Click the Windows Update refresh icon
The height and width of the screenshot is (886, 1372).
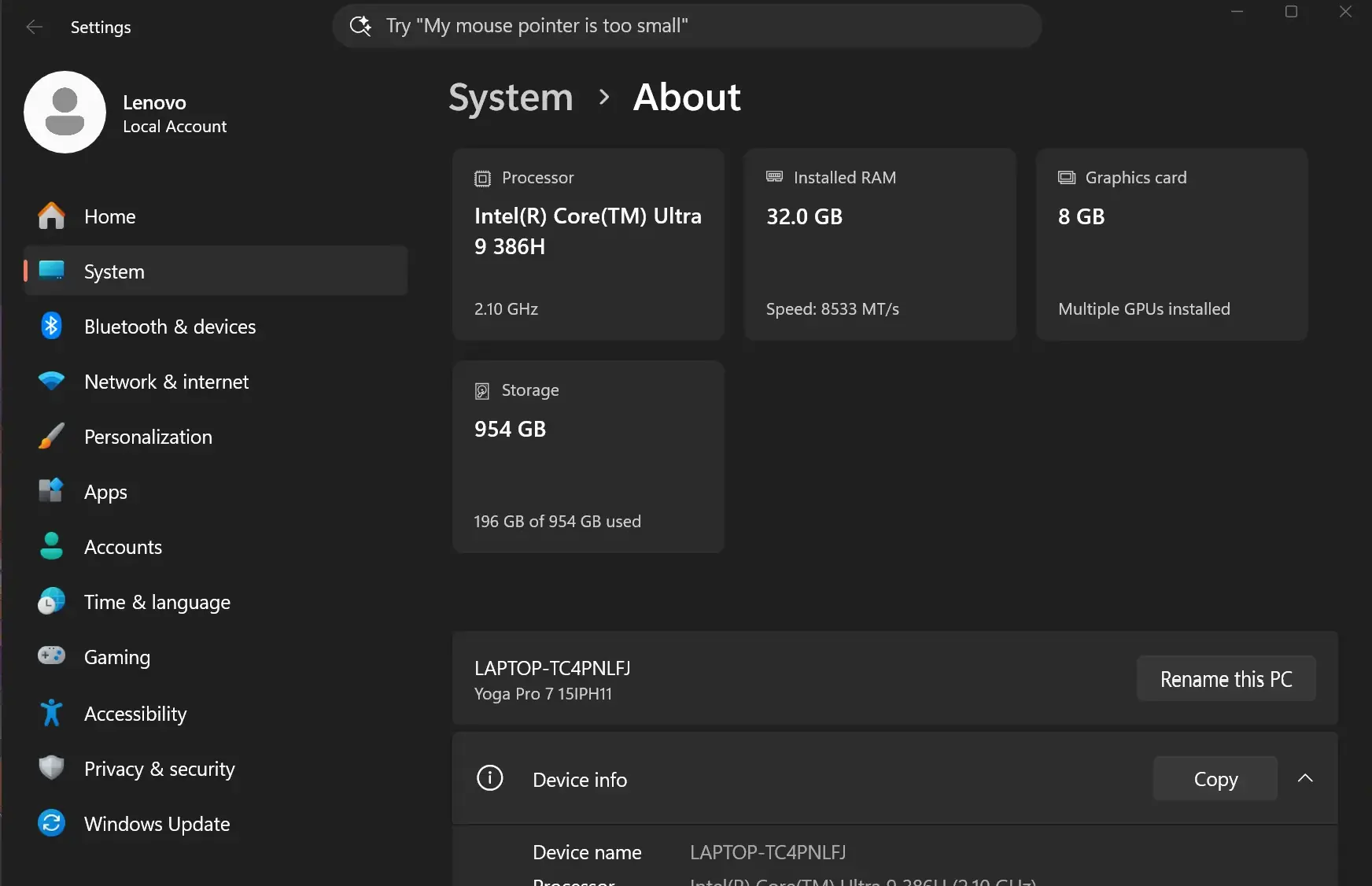tap(52, 823)
